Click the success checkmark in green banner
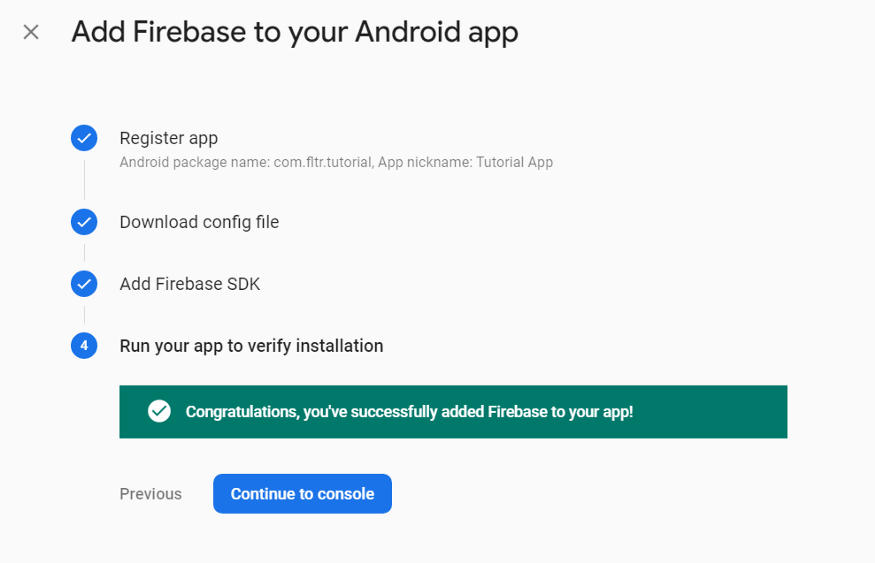The width and height of the screenshot is (875, 563). [x=159, y=411]
